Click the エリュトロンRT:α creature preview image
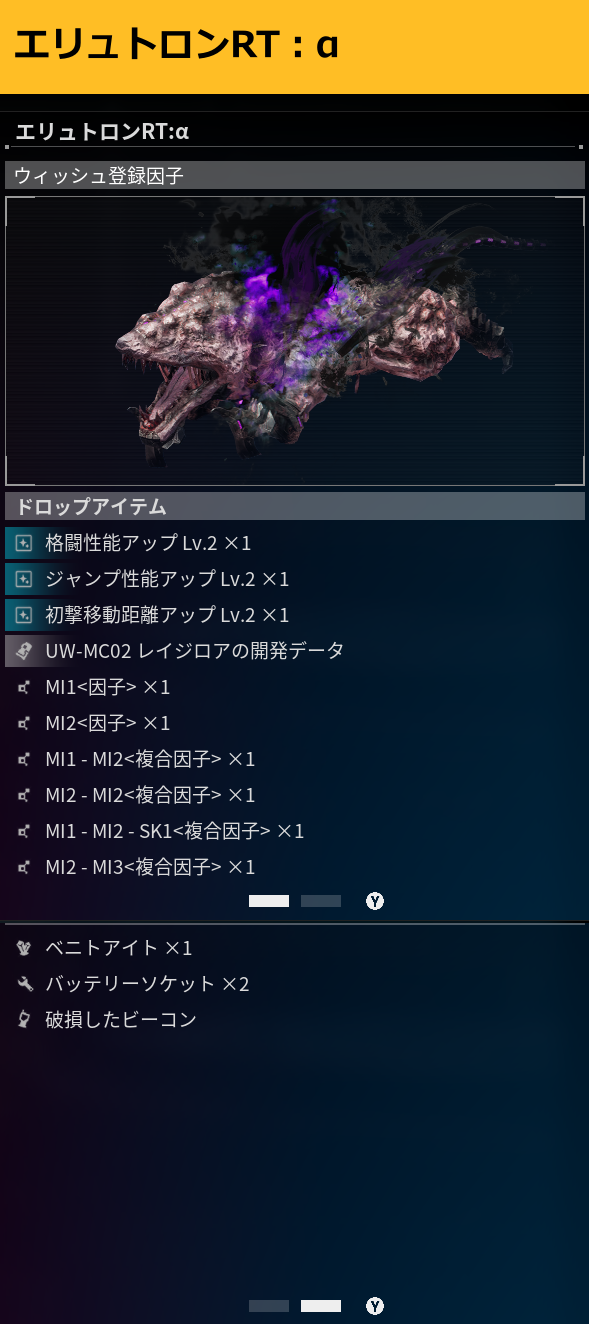 [295, 341]
